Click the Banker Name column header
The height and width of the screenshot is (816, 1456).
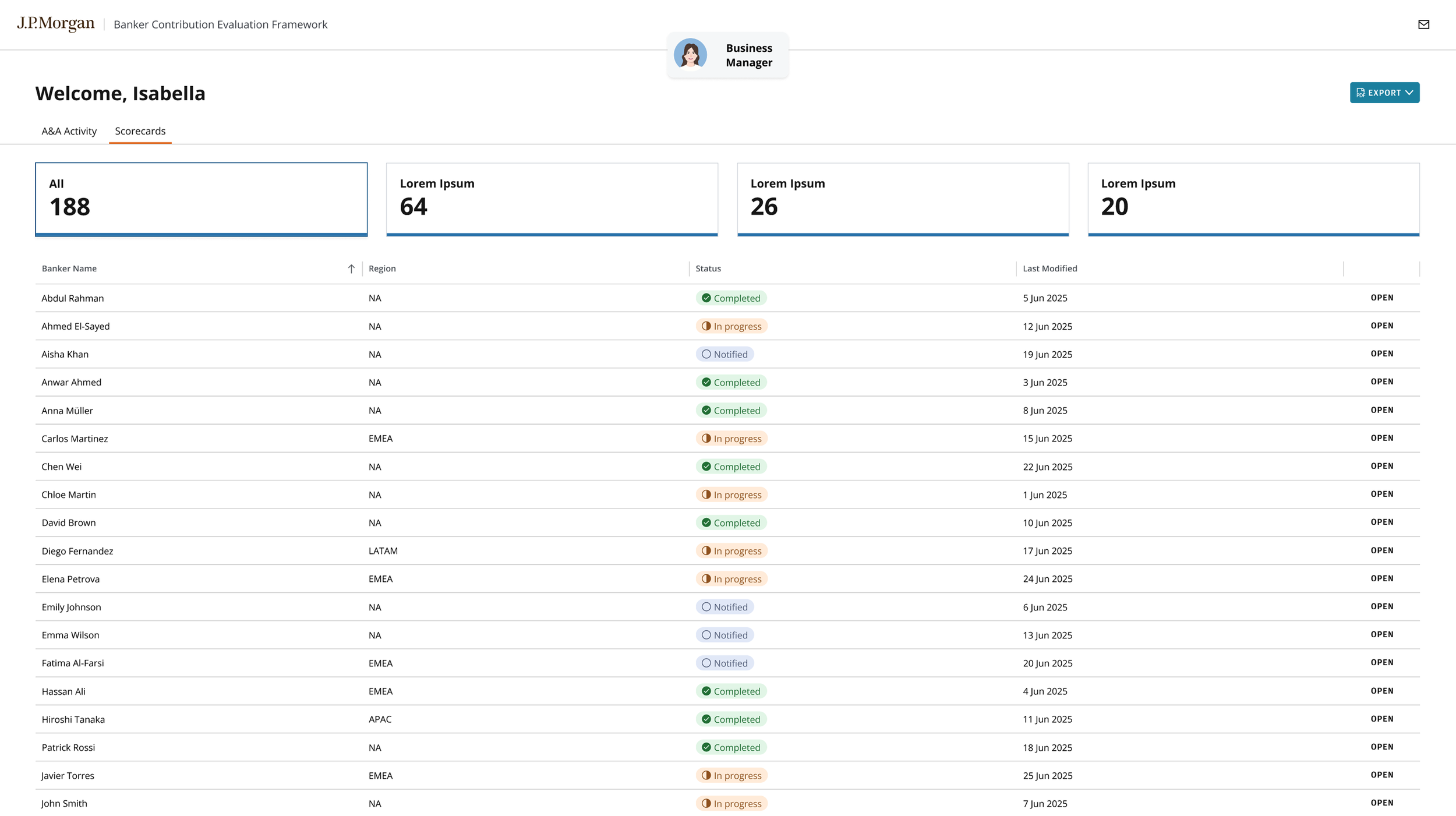tap(69, 269)
